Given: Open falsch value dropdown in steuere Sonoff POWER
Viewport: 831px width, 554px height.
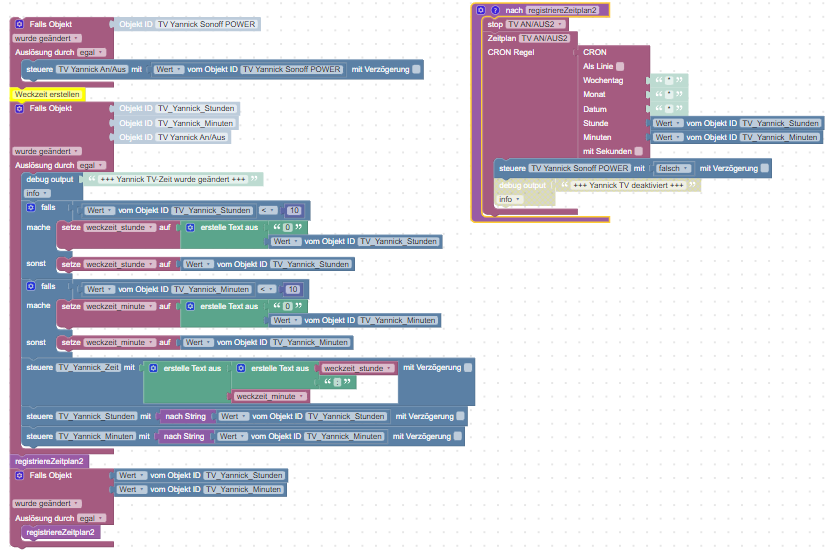Looking at the screenshot, I should pos(673,168).
